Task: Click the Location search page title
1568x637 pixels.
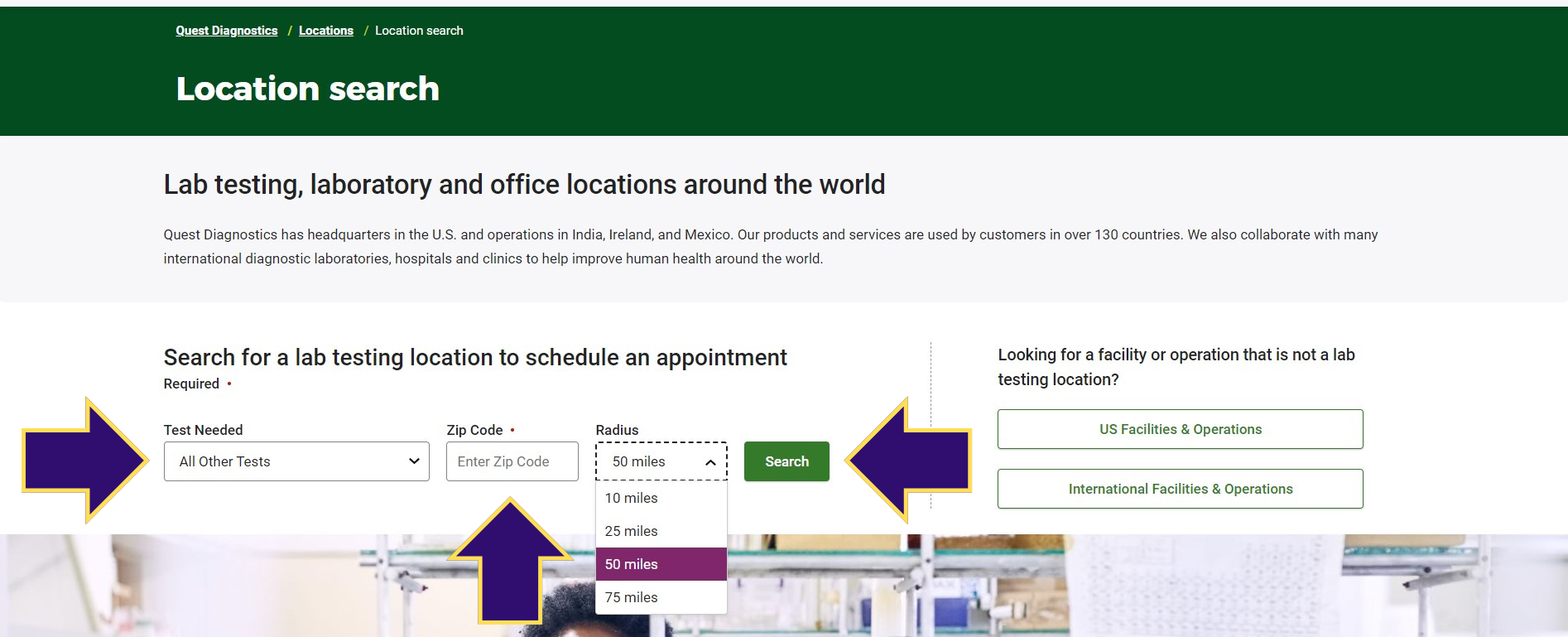Action: tap(307, 89)
